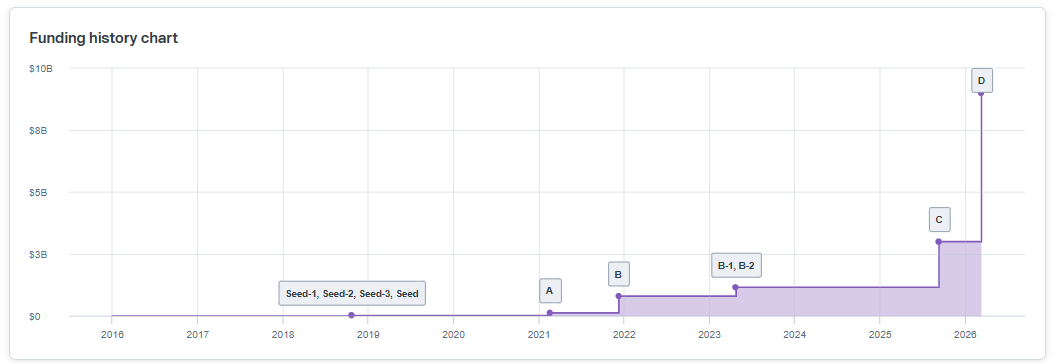Click the 2026 x-axis year label
Viewport: 1057px width, 364px height.
tap(965, 334)
